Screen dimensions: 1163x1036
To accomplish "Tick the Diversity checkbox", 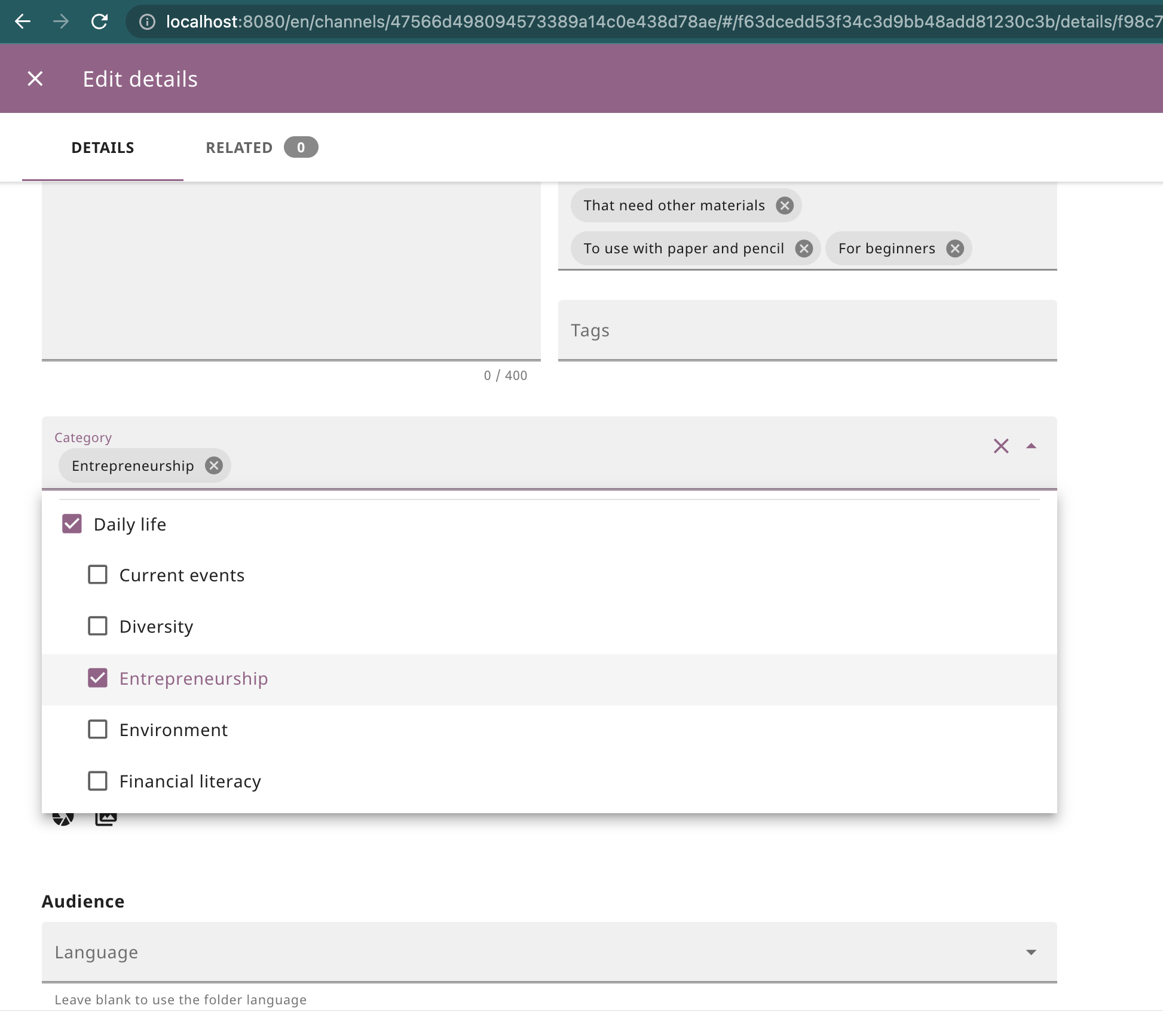I will [97, 626].
